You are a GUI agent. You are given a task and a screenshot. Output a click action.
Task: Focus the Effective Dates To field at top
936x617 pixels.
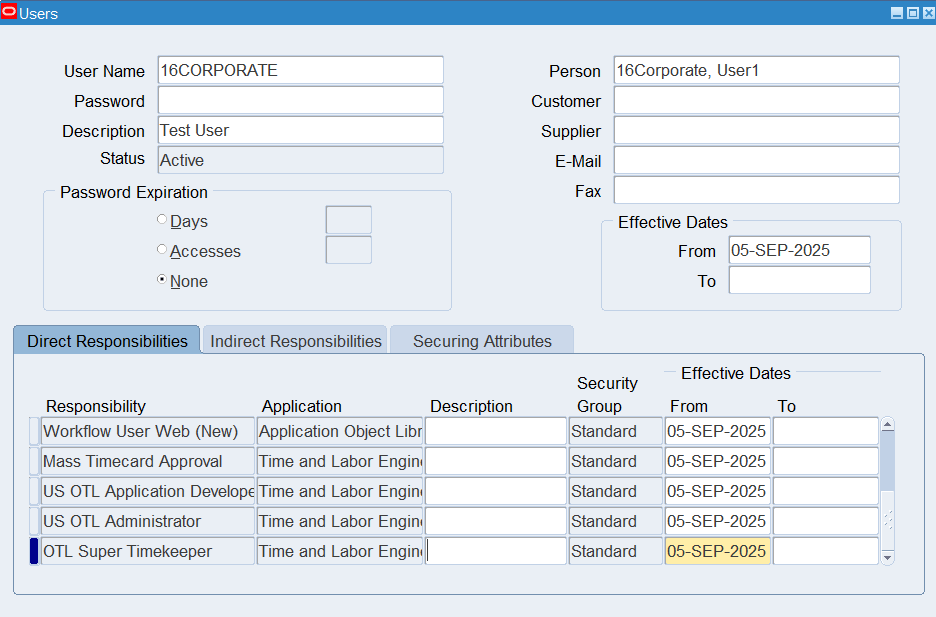[799, 280]
